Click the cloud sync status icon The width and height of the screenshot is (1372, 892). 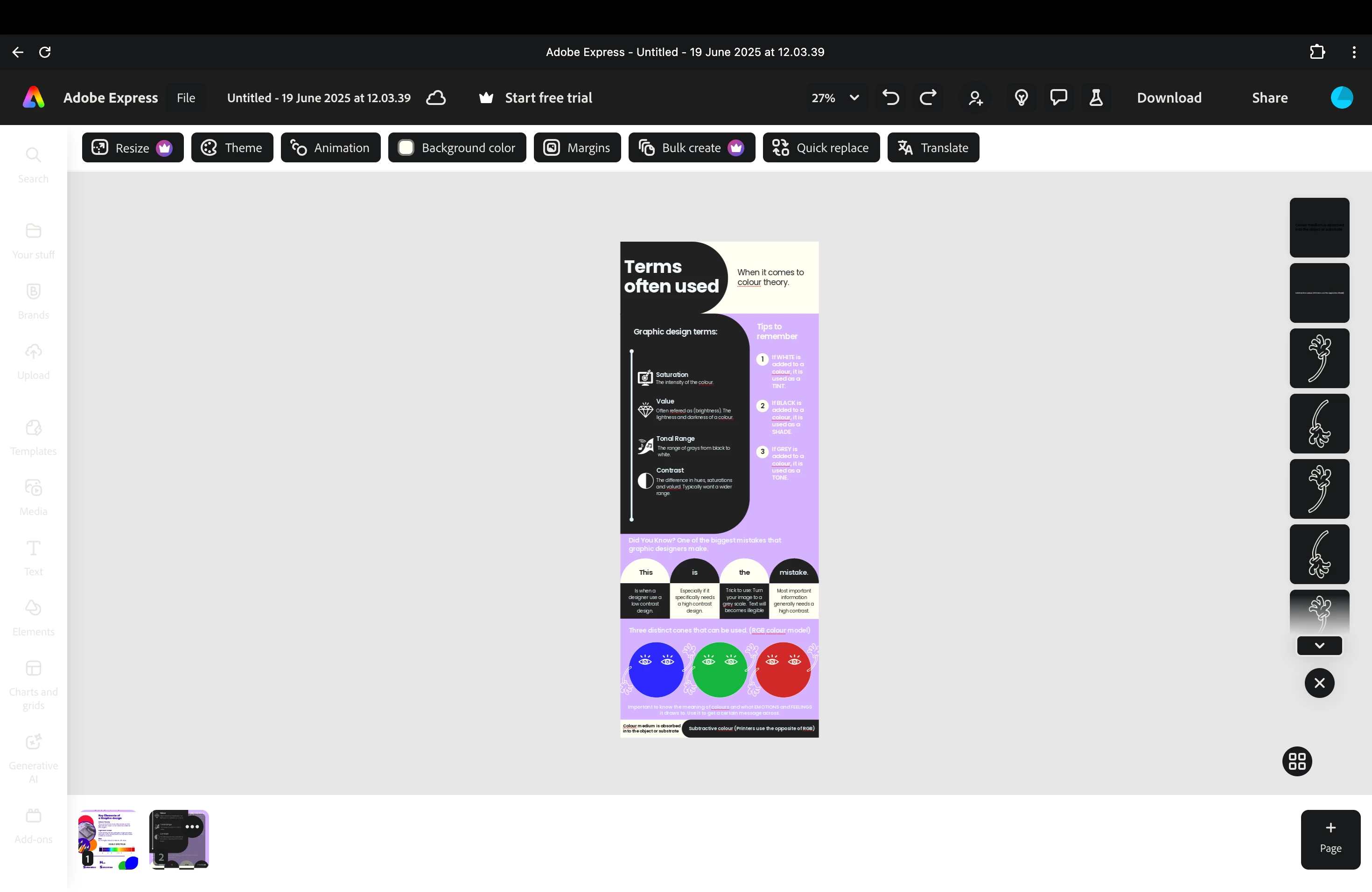click(436, 98)
